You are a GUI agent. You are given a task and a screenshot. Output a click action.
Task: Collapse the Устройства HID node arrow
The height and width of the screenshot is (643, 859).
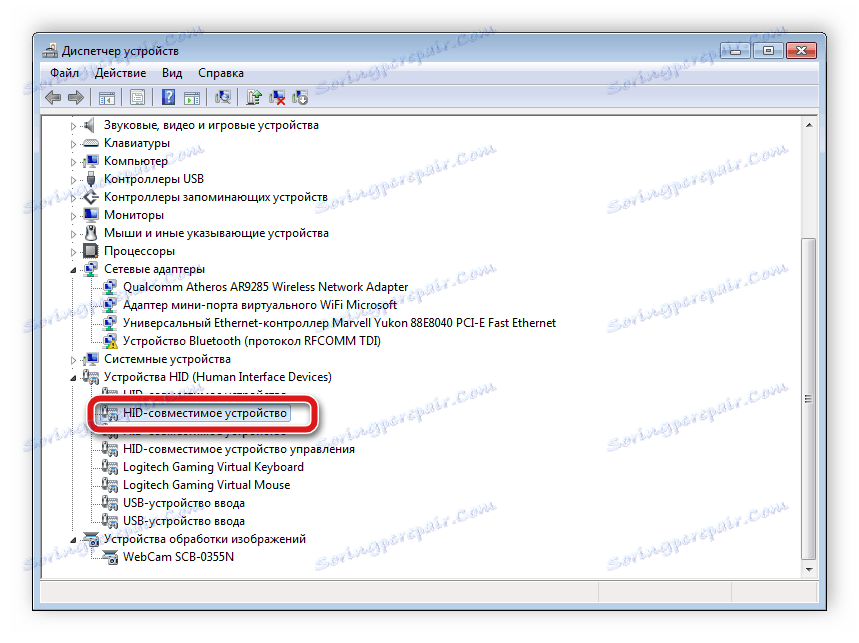(x=73, y=378)
